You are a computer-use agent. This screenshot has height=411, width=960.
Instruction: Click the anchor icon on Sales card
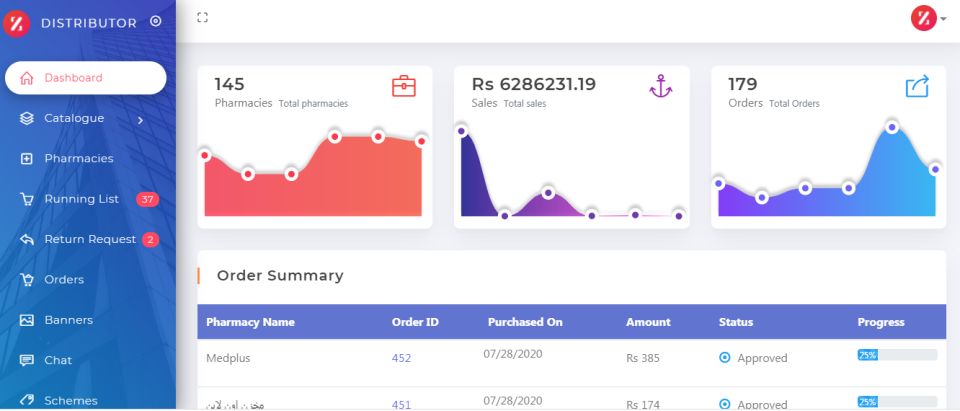point(660,87)
